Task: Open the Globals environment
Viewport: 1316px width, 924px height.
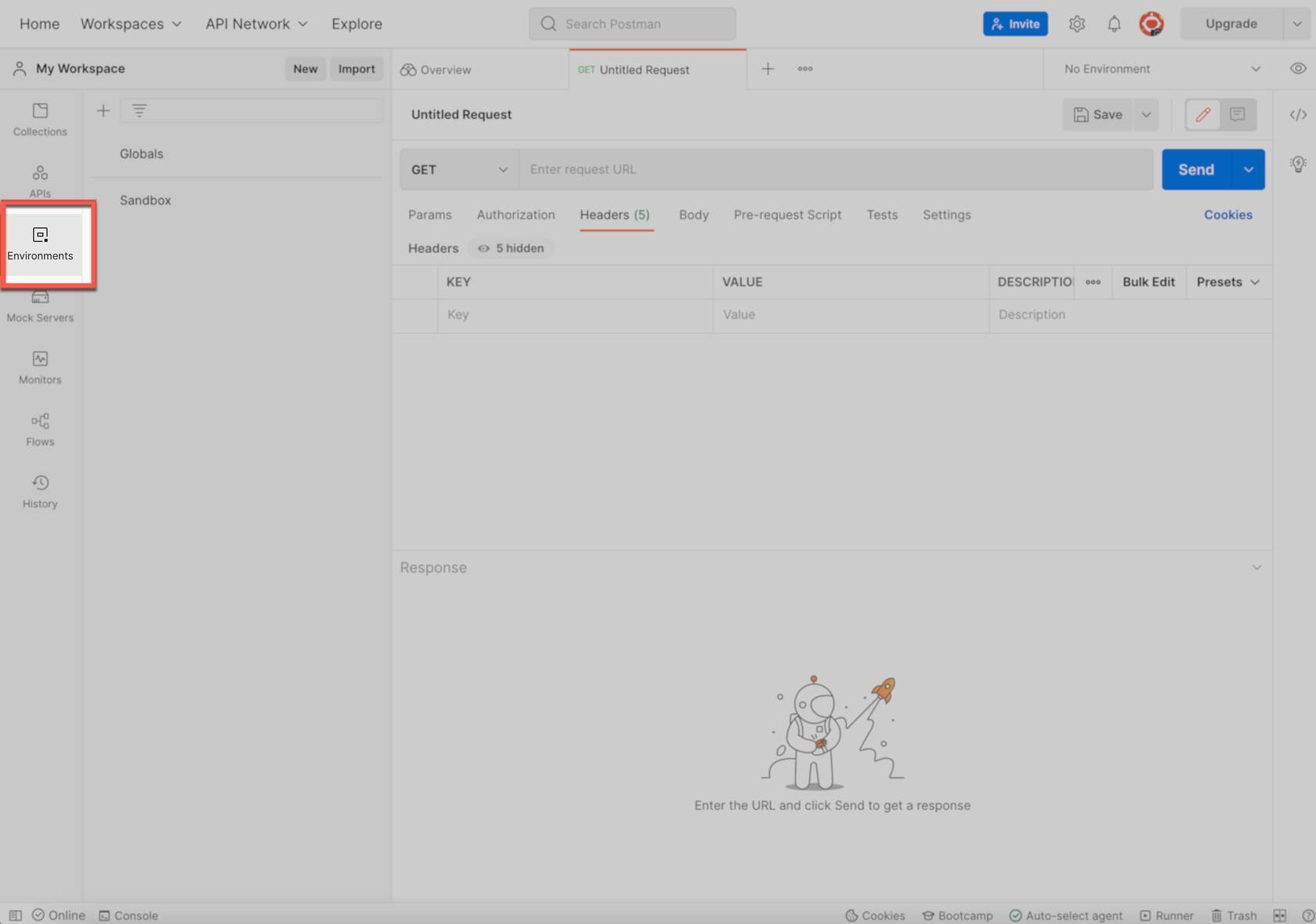Action: click(141, 153)
